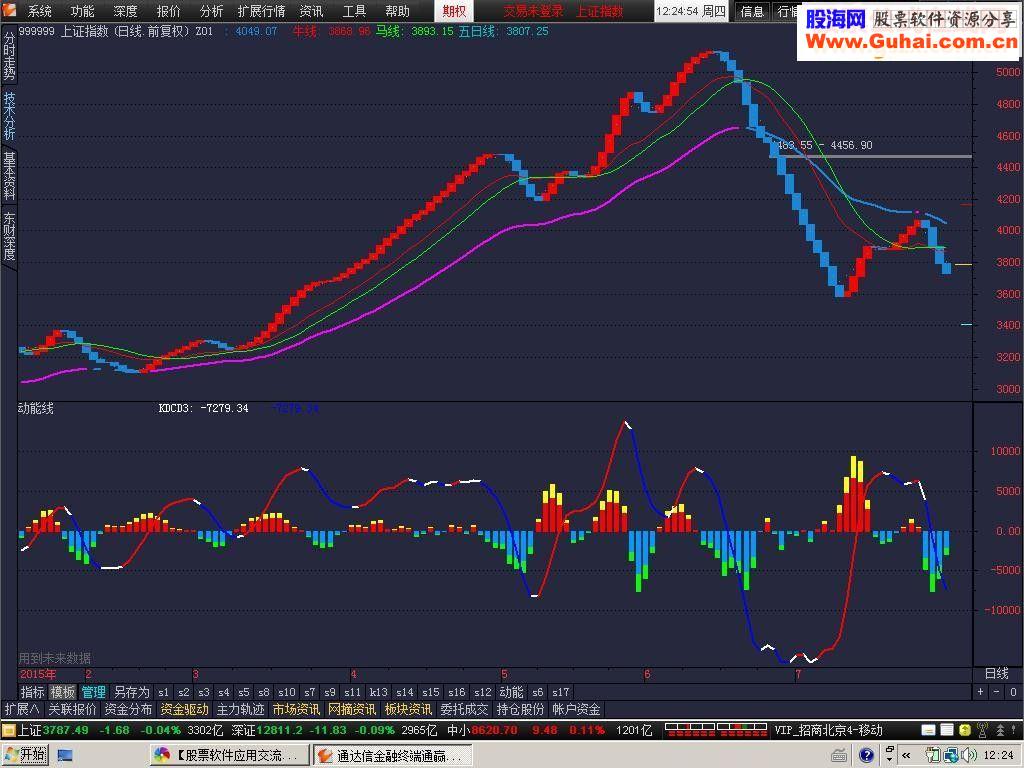Open the 报价 menu

168,10
